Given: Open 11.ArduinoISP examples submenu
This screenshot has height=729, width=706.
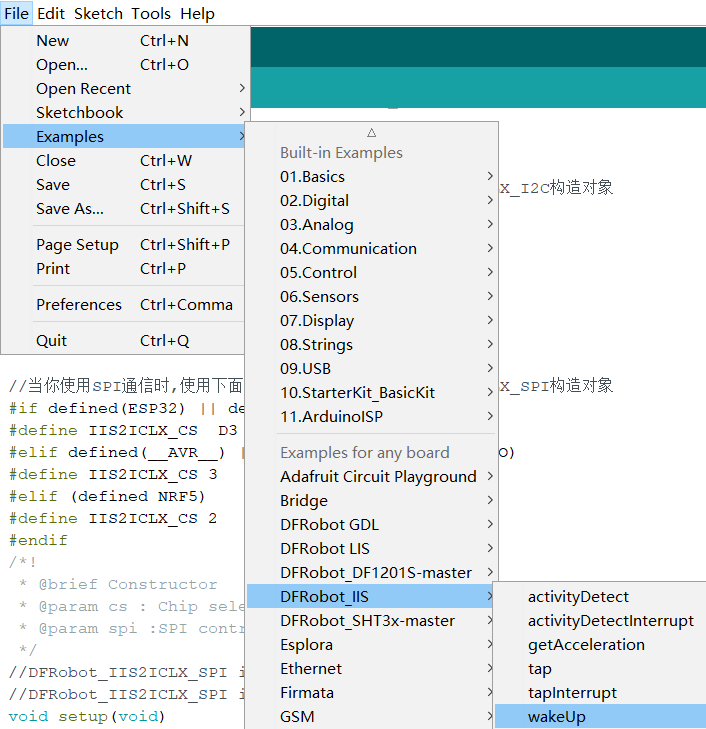Looking at the screenshot, I should tap(372, 417).
